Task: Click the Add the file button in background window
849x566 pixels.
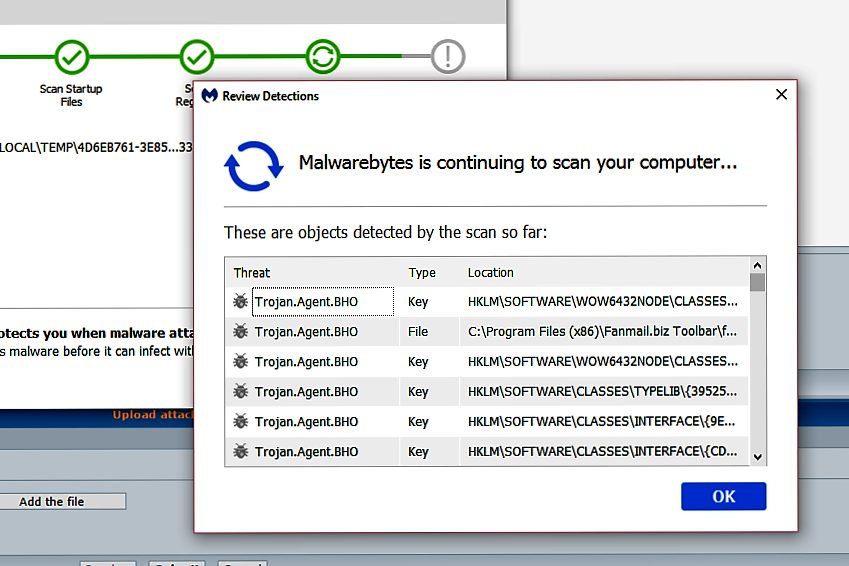Action: [x=62, y=502]
